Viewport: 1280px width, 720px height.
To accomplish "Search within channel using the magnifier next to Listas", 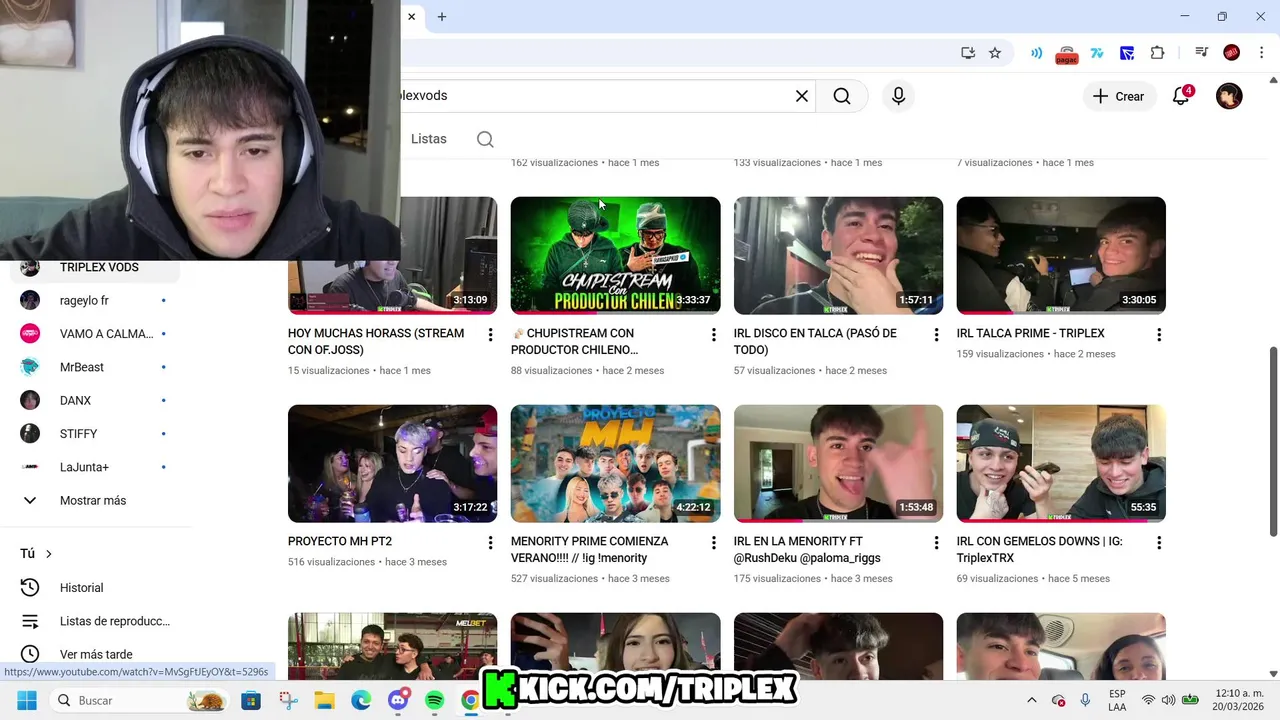I will pos(485,139).
